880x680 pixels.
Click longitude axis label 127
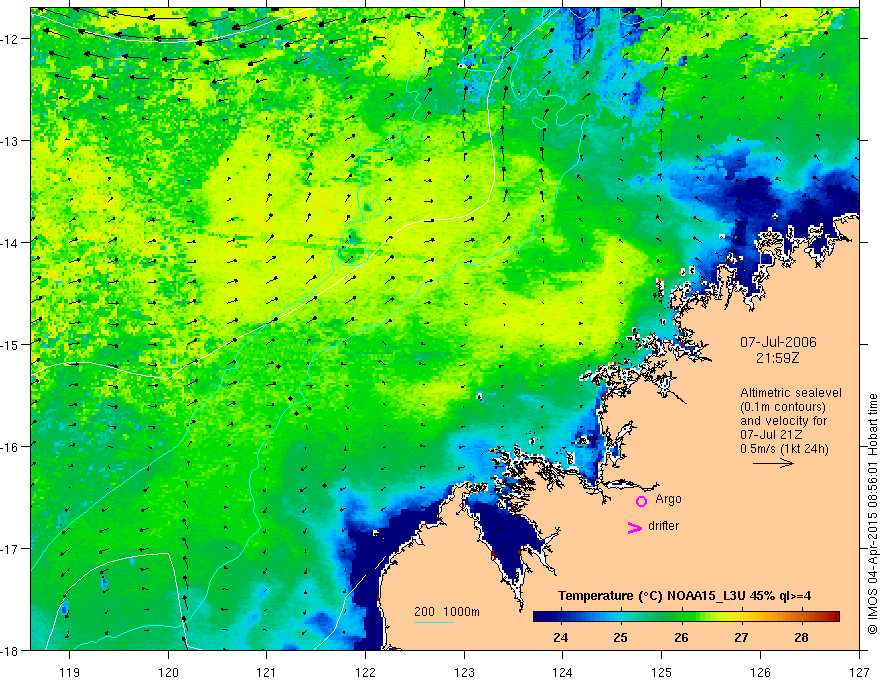coord(859,672)
